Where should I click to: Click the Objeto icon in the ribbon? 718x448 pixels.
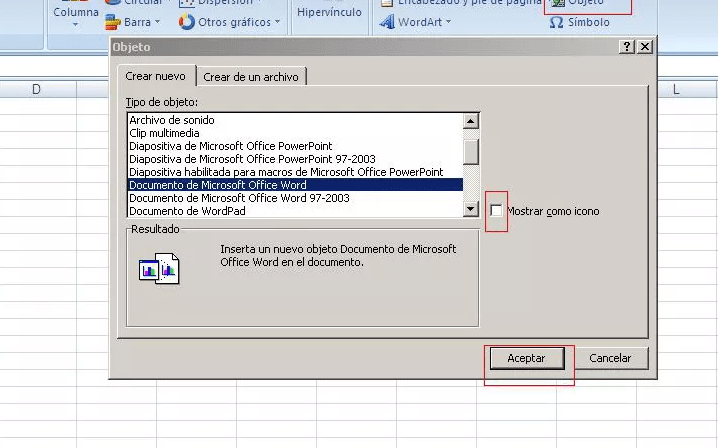[x=557, y=3]
